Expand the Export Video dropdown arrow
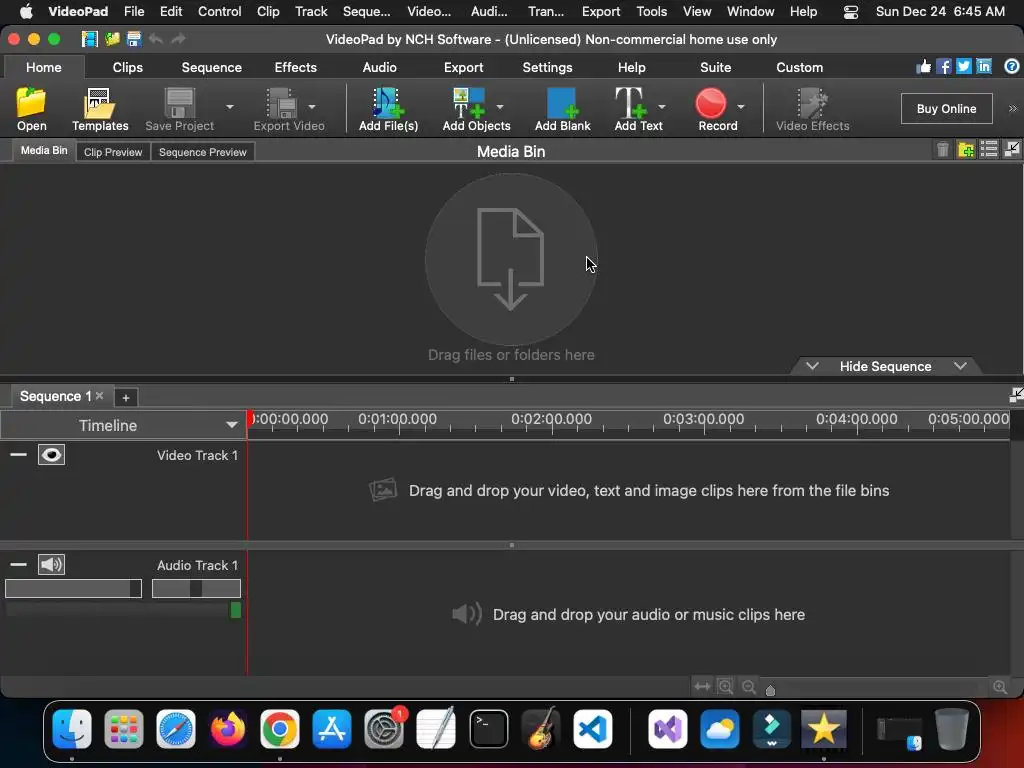1024x768 pixels. (x=312, y=107)
